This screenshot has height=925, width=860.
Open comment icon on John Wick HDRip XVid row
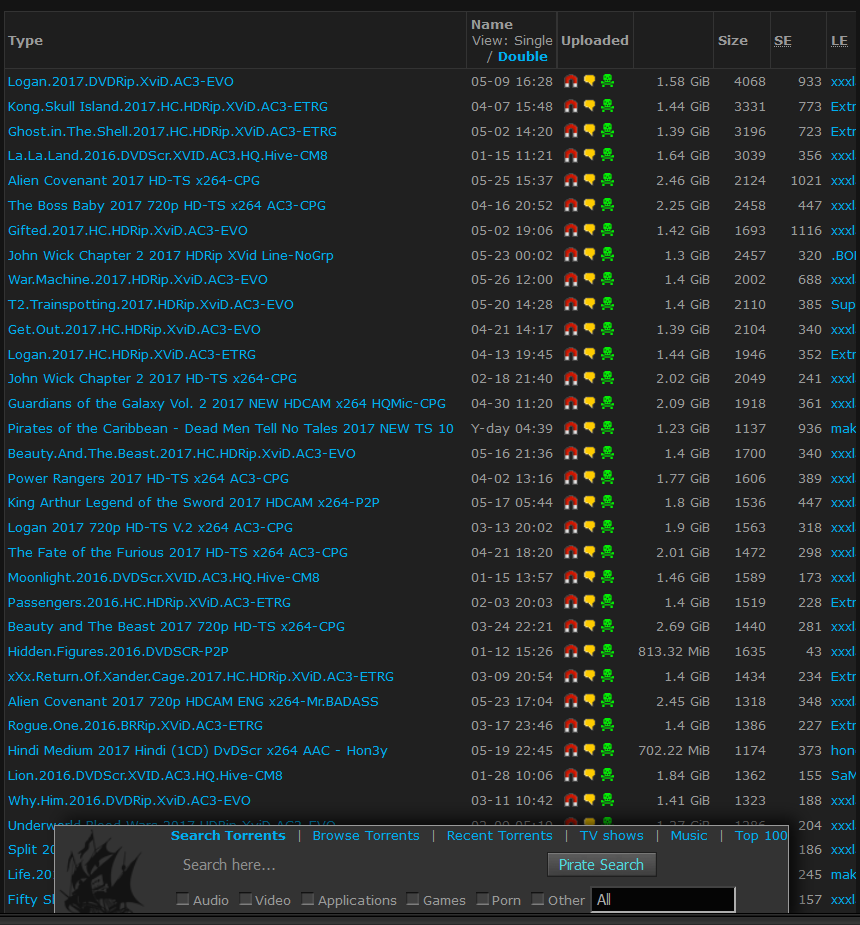[x=589, y=255]
